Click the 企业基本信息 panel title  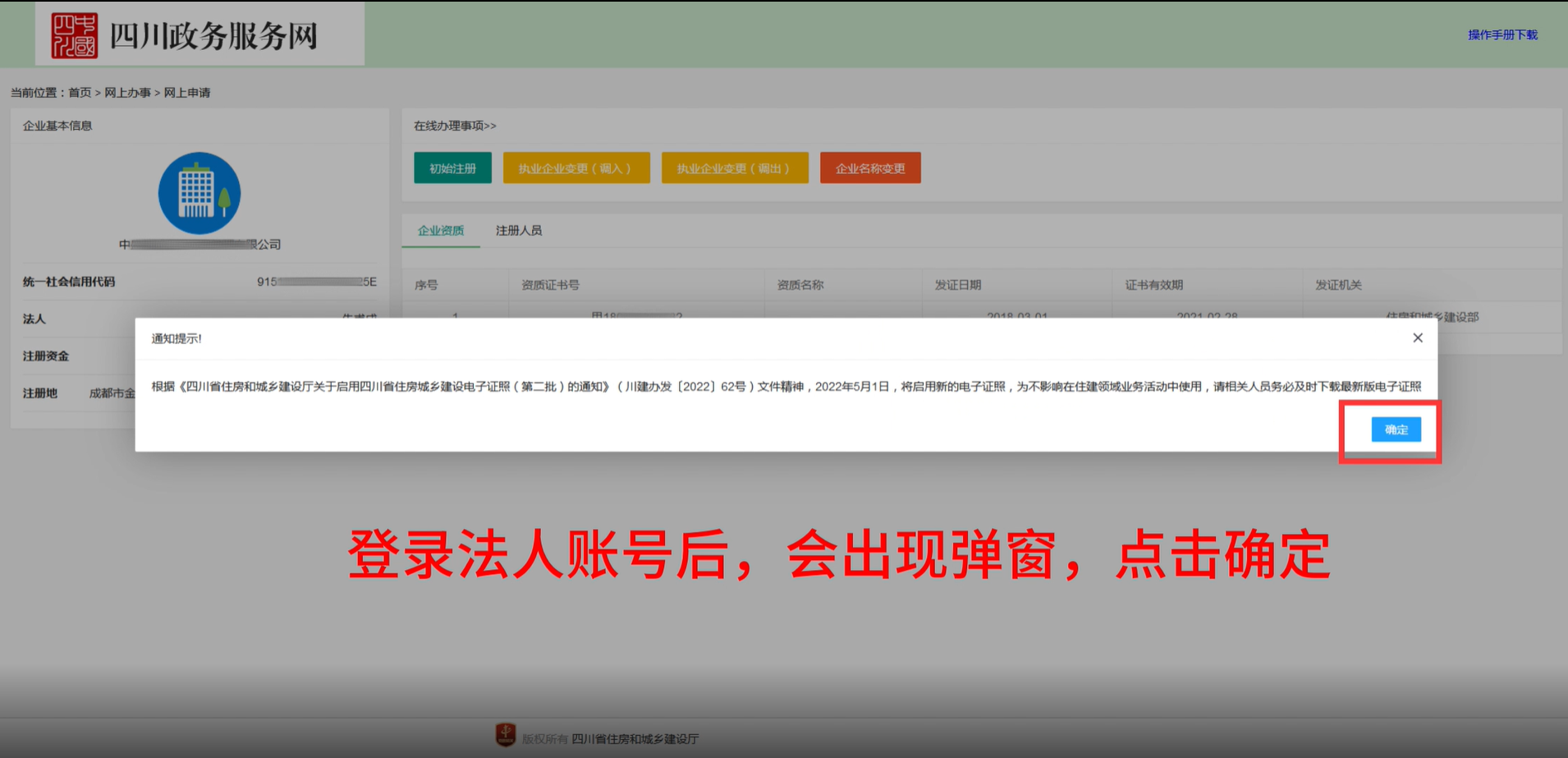pos(57,126)
